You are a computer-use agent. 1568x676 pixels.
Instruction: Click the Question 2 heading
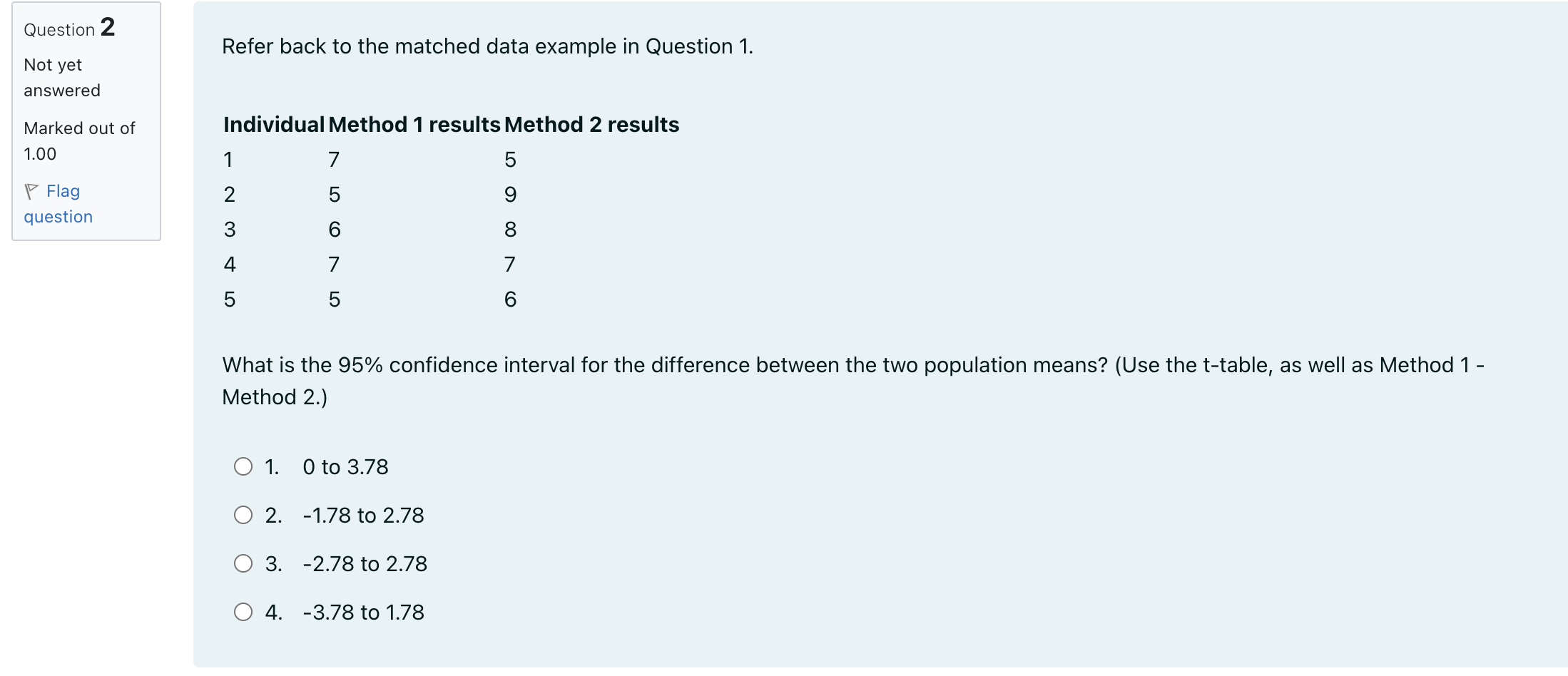pos(68,28)
